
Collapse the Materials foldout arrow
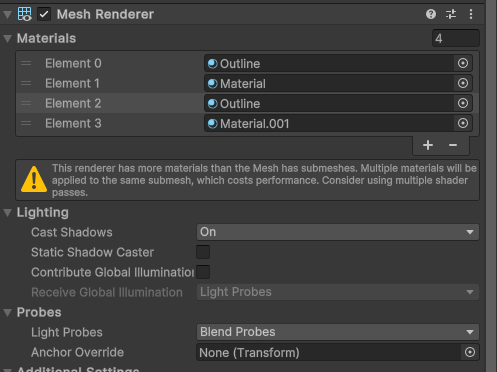click(7, 38)
